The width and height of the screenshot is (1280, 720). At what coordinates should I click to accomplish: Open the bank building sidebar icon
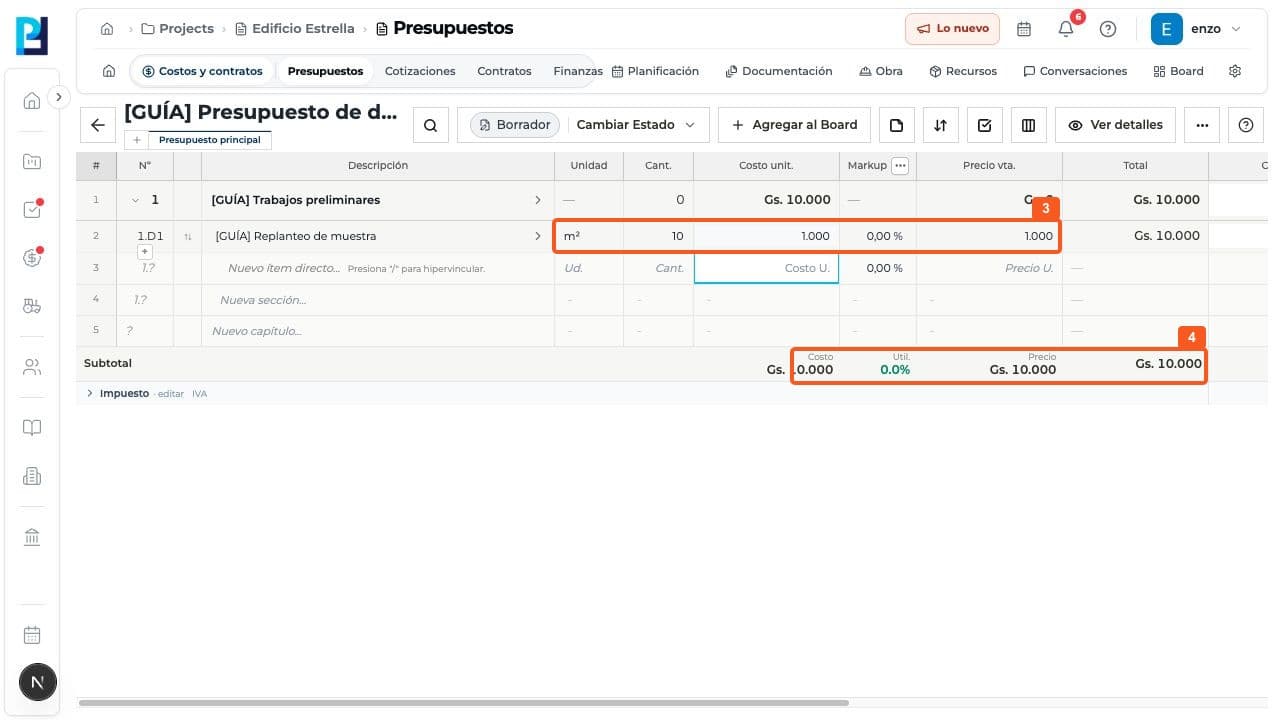(32, 537)
